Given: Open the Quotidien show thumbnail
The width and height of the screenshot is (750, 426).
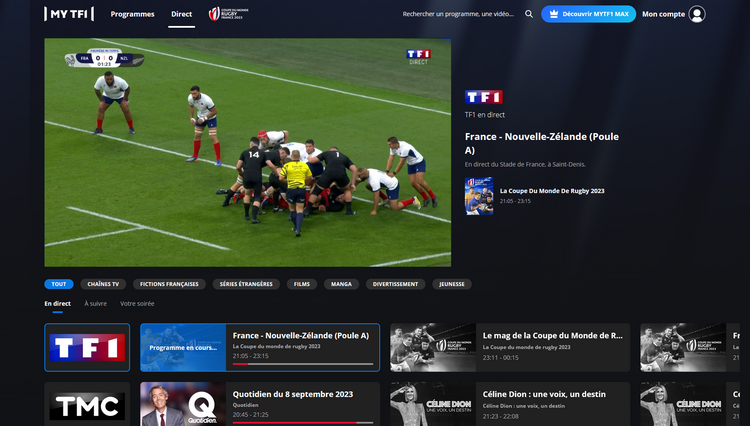Looking at the screenshot, I should [183, 404].
